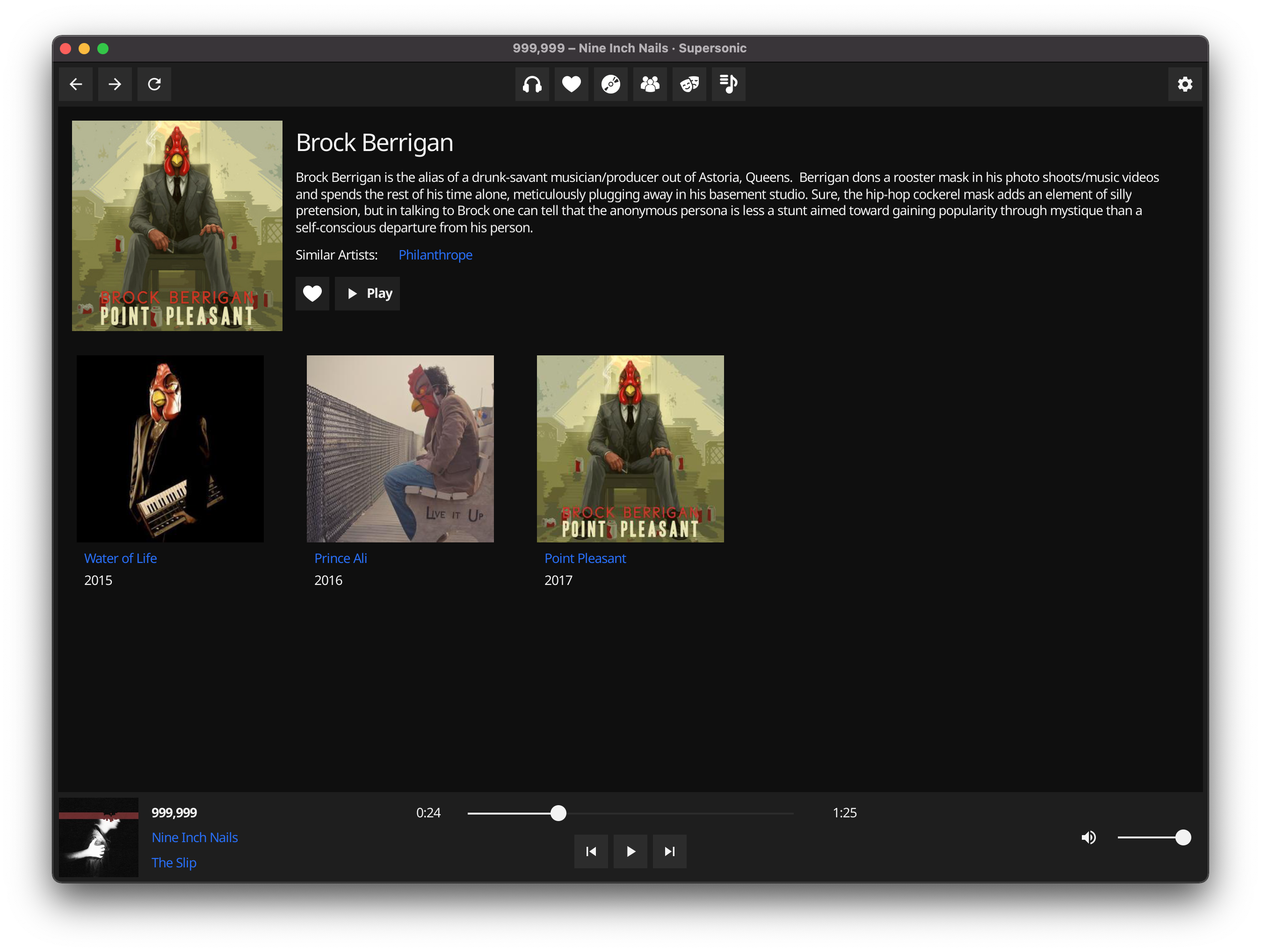Screen dimensions: 1261x952
Task: Open the Point Pleasant album cover in grid
Action: (630, 448)
